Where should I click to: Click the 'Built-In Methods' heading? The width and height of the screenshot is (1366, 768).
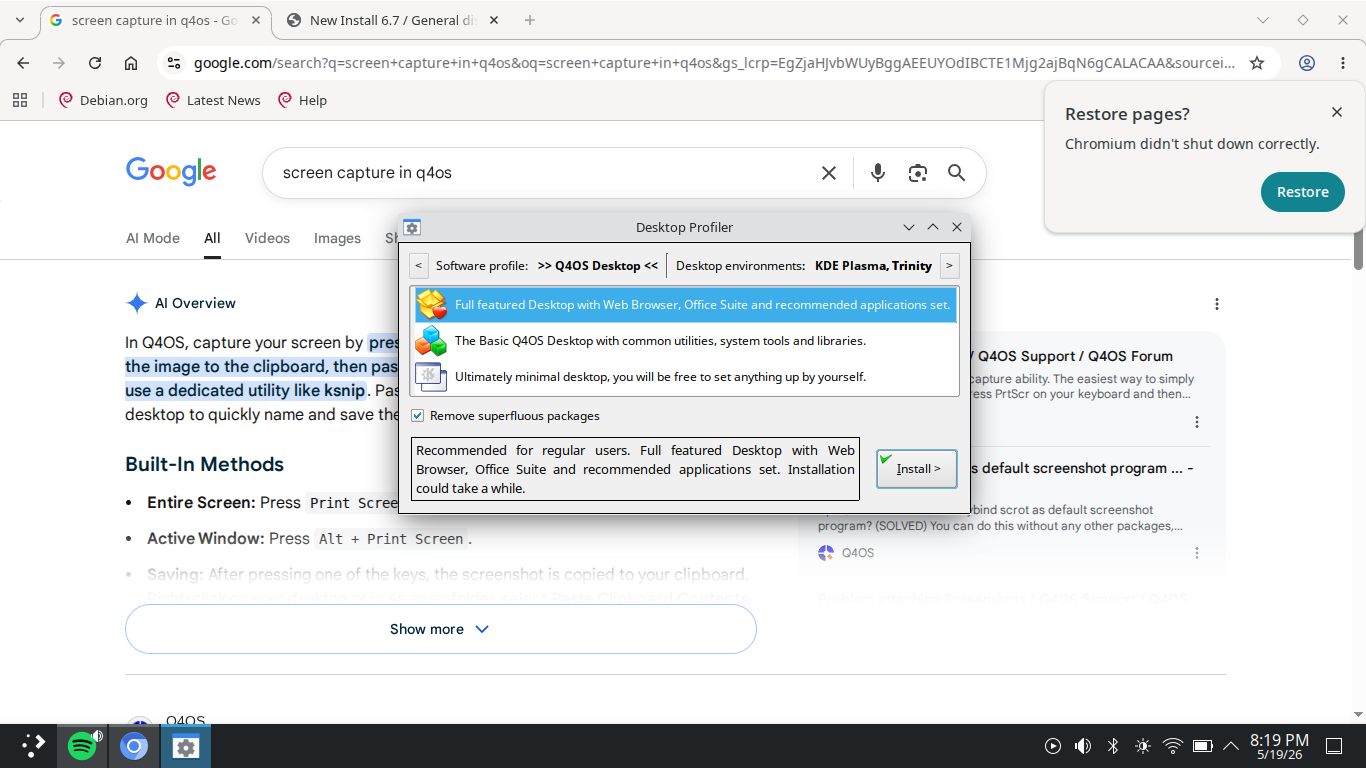coord(204,464)
